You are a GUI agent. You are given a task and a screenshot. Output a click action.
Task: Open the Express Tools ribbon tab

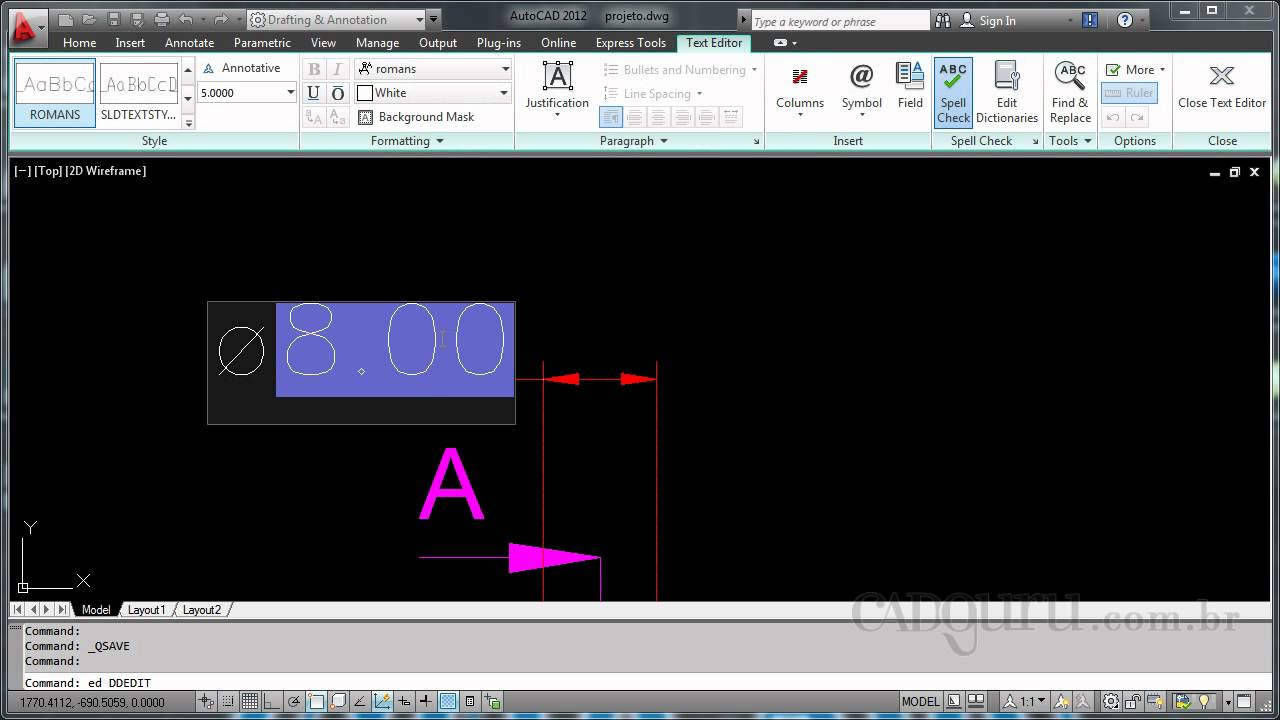[631, 43]
